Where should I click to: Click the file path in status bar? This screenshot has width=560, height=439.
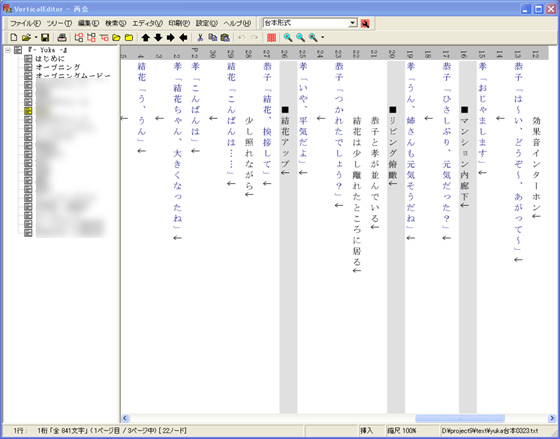(x=490, y=431)
